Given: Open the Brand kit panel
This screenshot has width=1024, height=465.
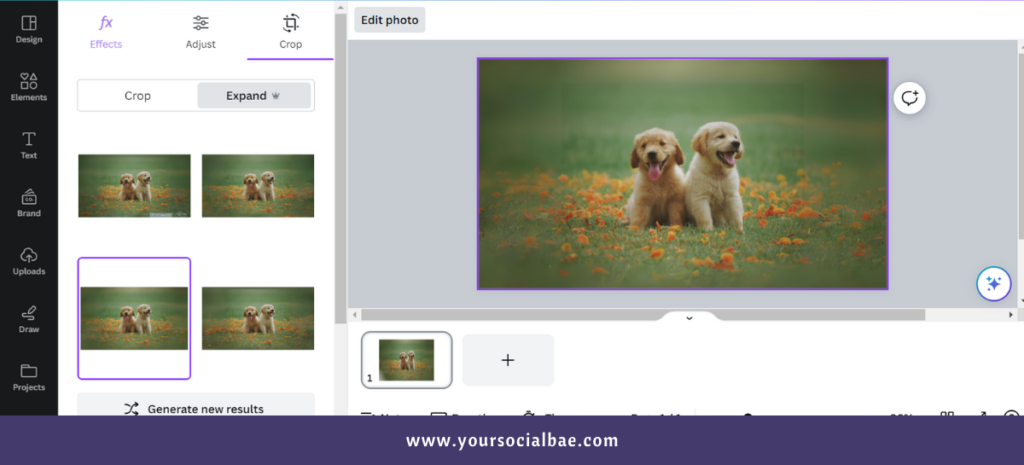Looking at the screenshot, I should pyautogui.click(x=29, y=203).
